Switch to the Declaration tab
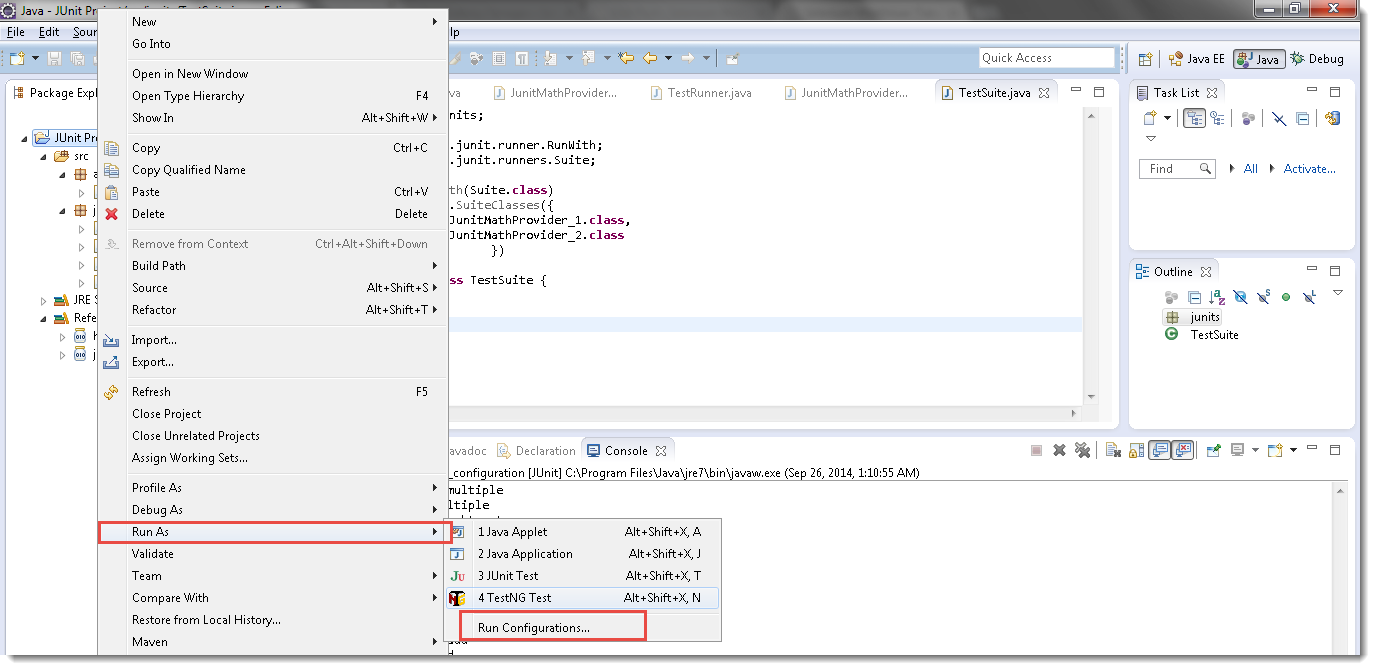Screen dimensions: 1375x670 tap(536, 451)
